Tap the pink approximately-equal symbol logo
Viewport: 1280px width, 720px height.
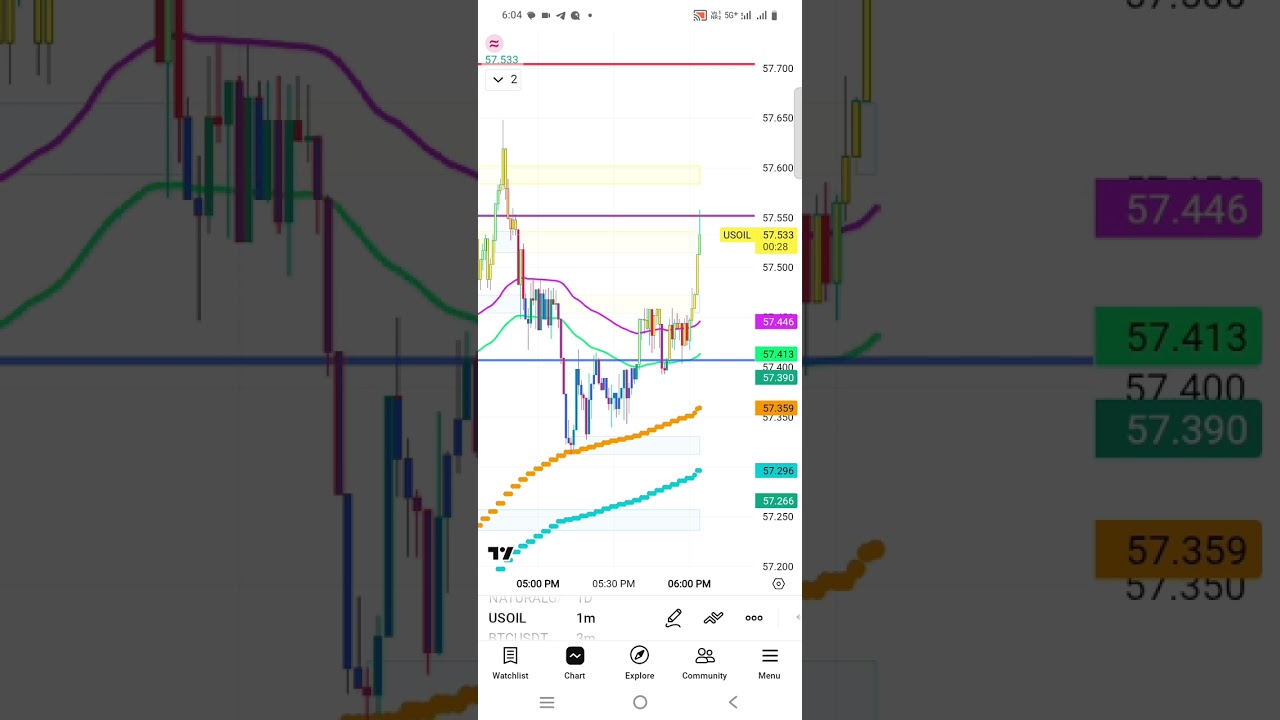[494, 43]
